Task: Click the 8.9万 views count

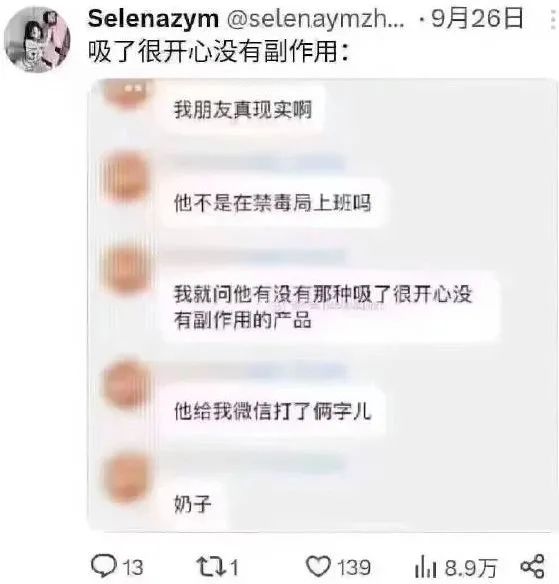Action: (x=471, y=568)
